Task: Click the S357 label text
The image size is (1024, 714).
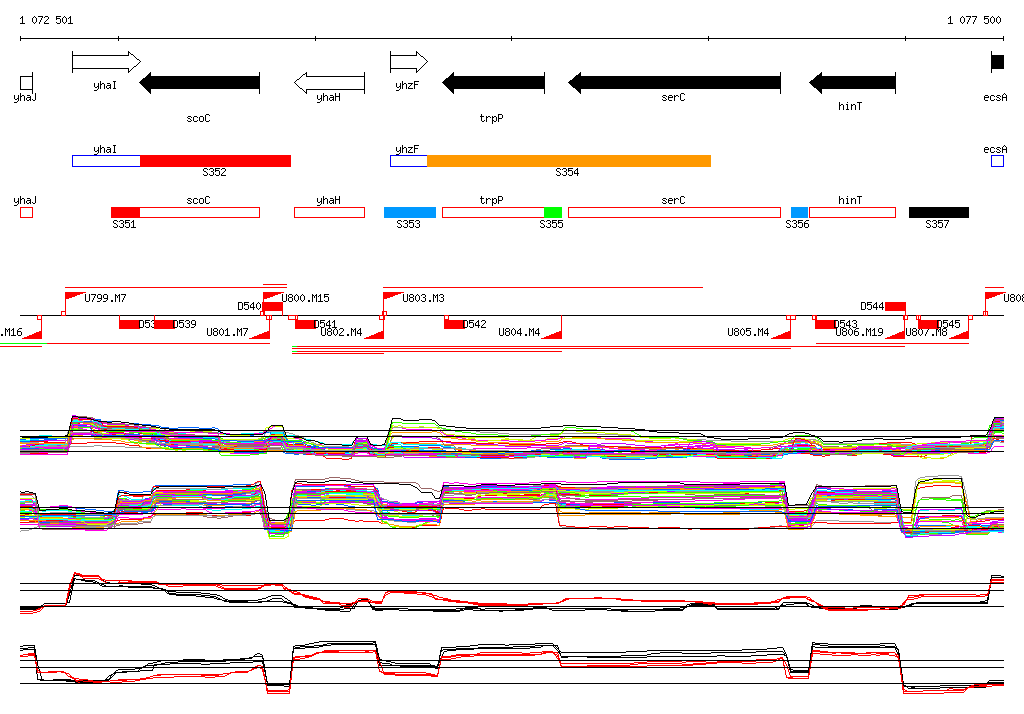Action: [x=937, y=224]
